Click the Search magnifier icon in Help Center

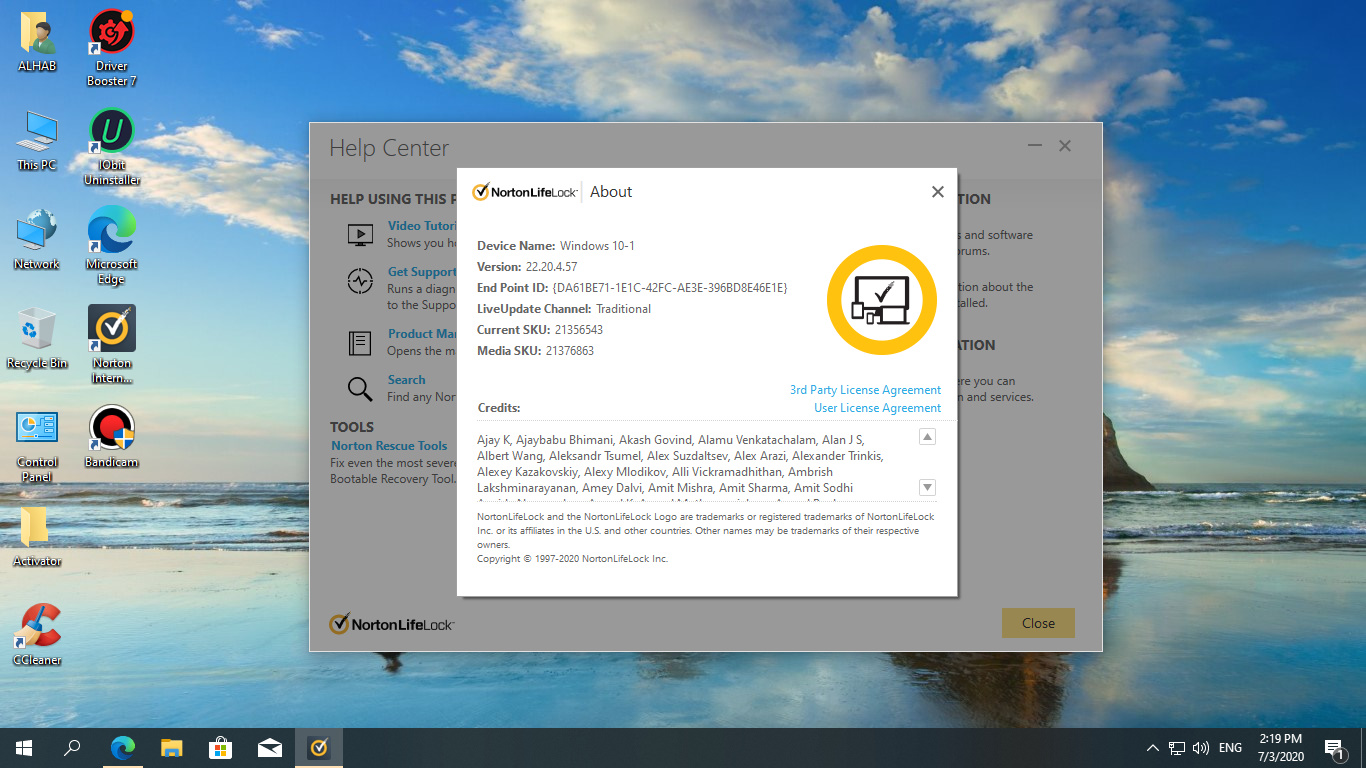coord(360,389)
